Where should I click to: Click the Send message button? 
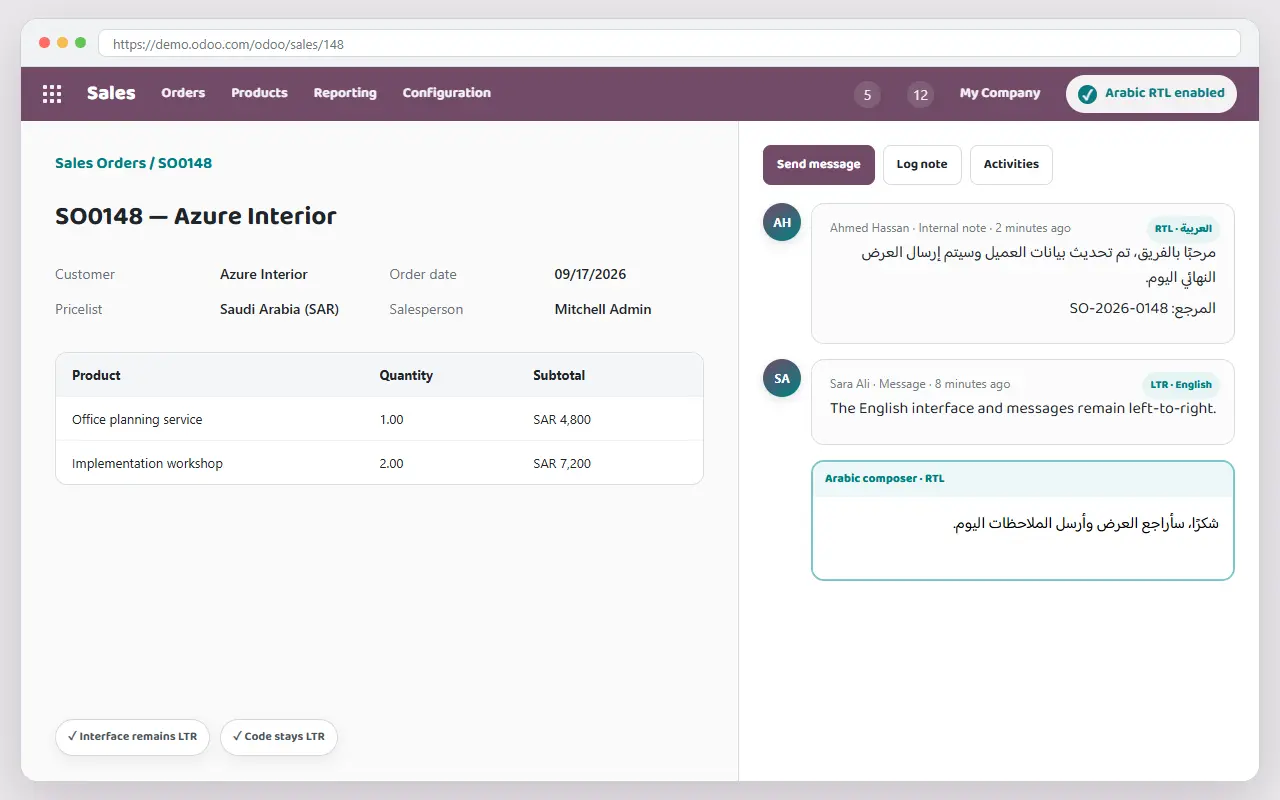[x=819, y=165]
